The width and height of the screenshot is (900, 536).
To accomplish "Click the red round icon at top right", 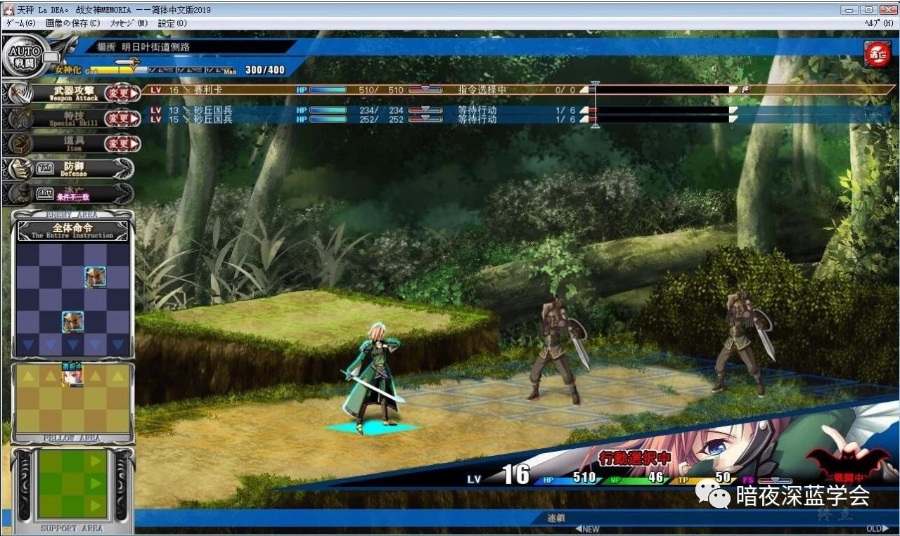I will point(877,54).
